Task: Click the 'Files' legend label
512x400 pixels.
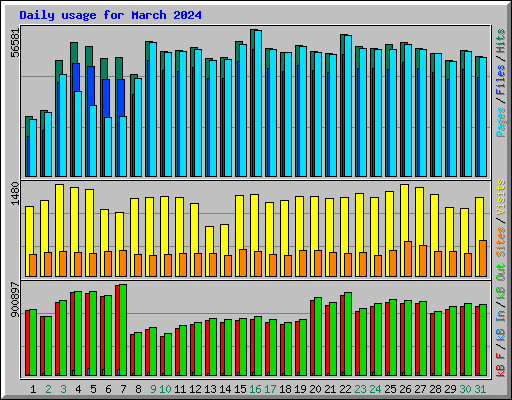Action: pos(501,80)
